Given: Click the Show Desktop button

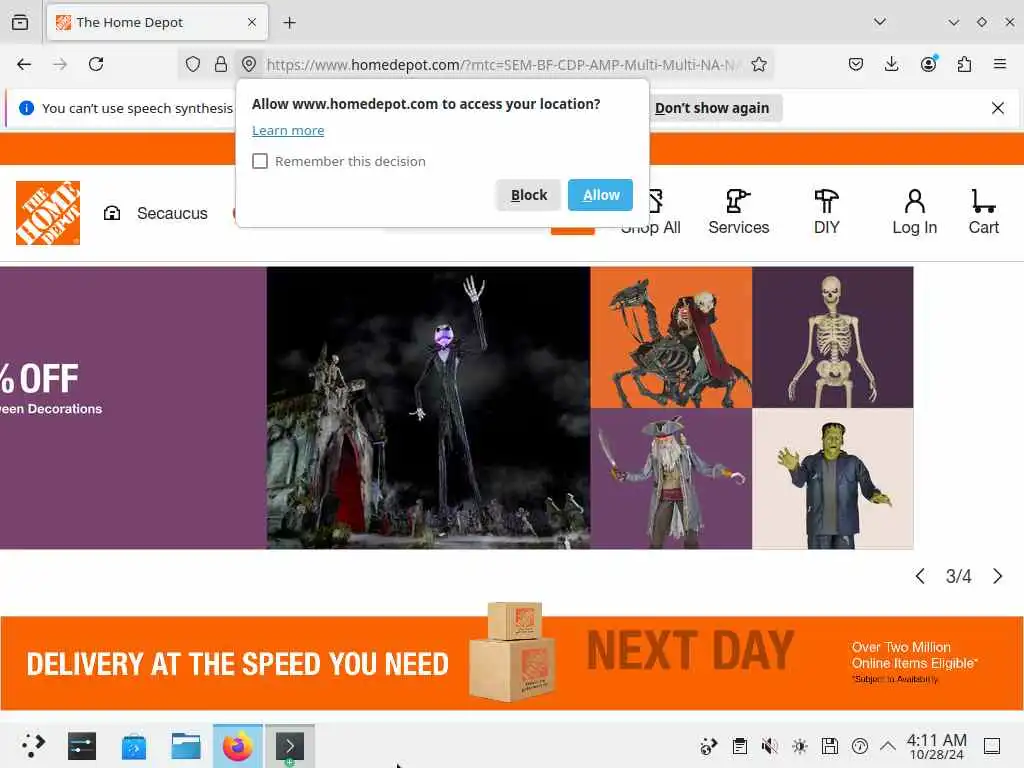Looking at the screenshot, I should pyautogui.click(x=992, y=746).
